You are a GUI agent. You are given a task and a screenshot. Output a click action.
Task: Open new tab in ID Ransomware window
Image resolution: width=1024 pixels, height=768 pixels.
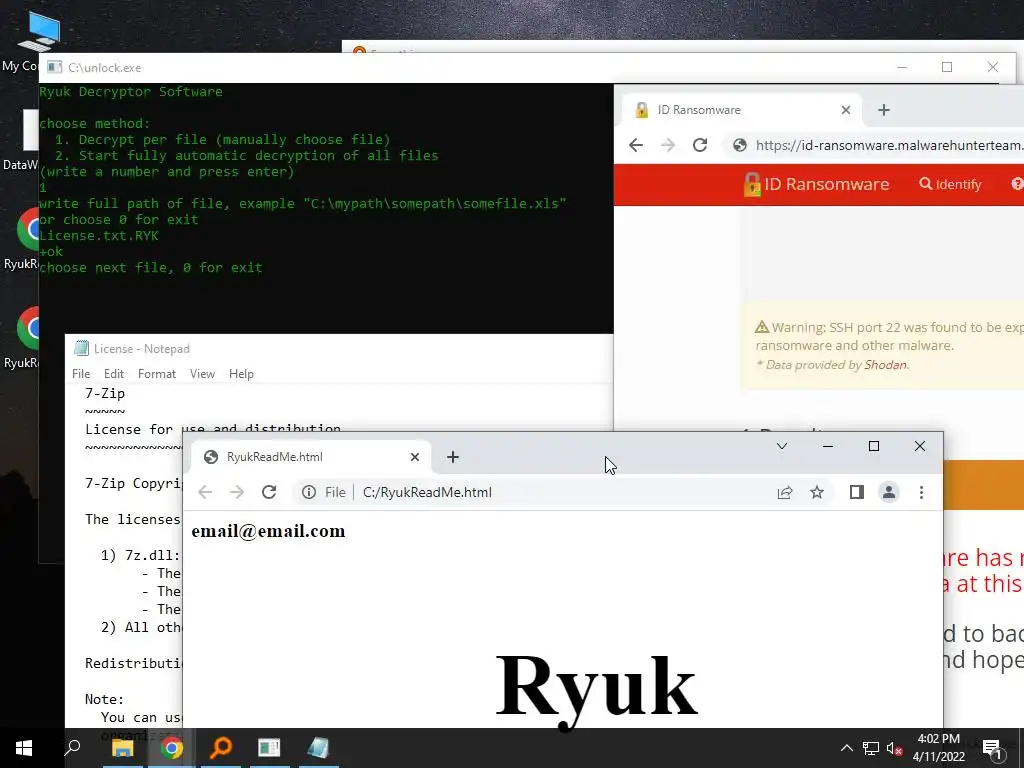click(884, 110)
